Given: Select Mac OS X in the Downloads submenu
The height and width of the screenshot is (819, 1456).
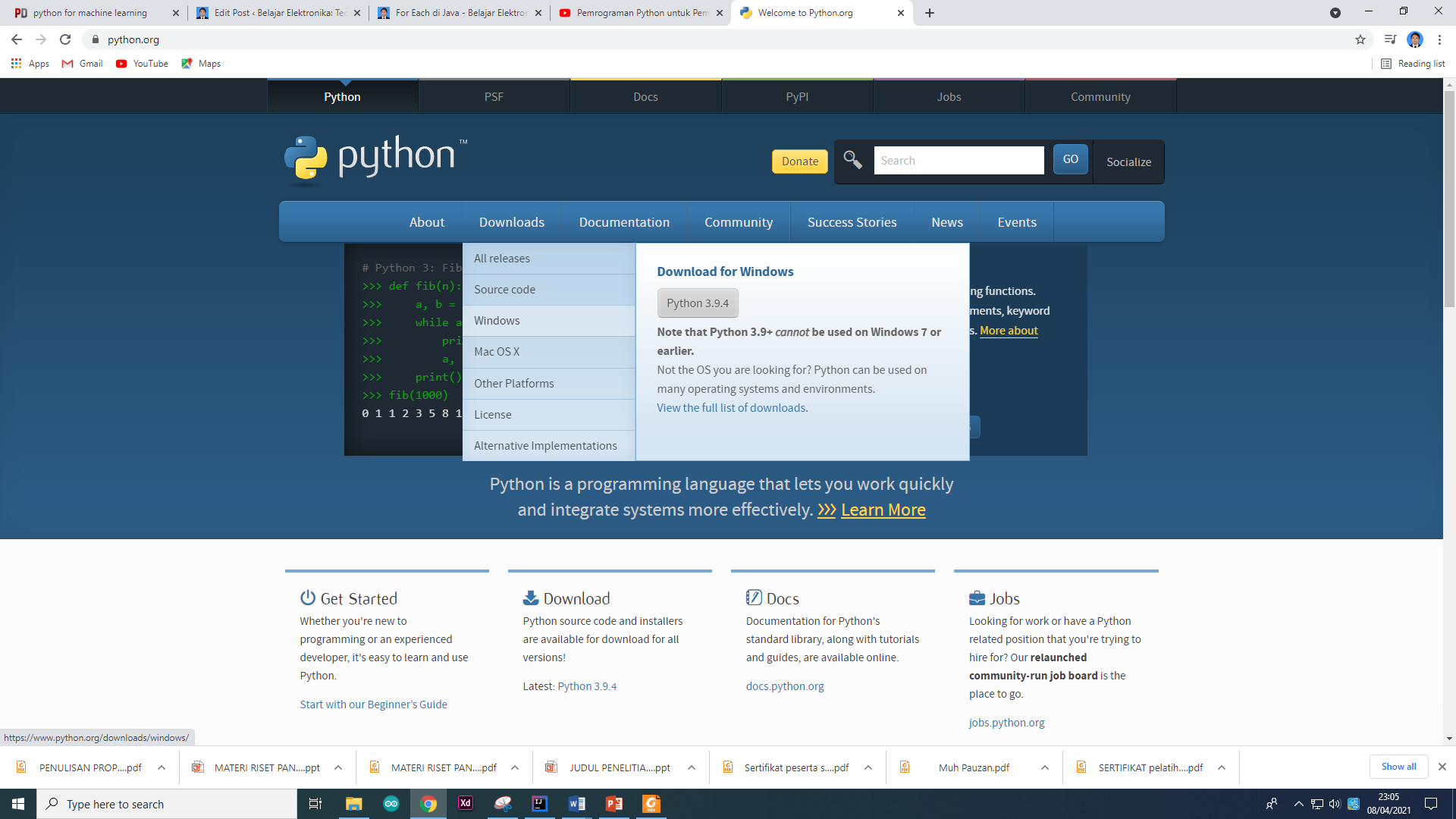Looking at the screenshot, I should click(x=549, y=352).
